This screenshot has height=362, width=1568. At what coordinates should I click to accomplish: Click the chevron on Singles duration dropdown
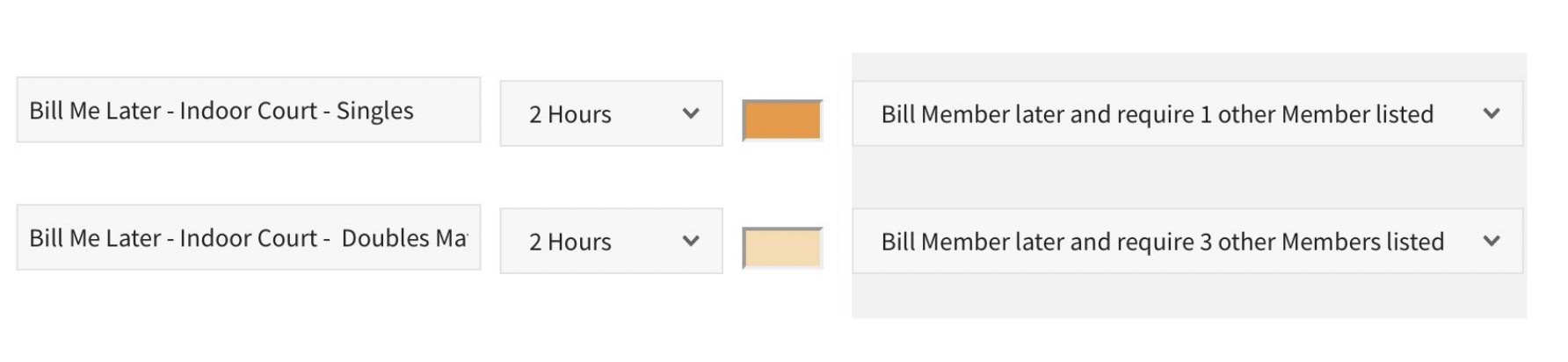(x=691, y=113)
